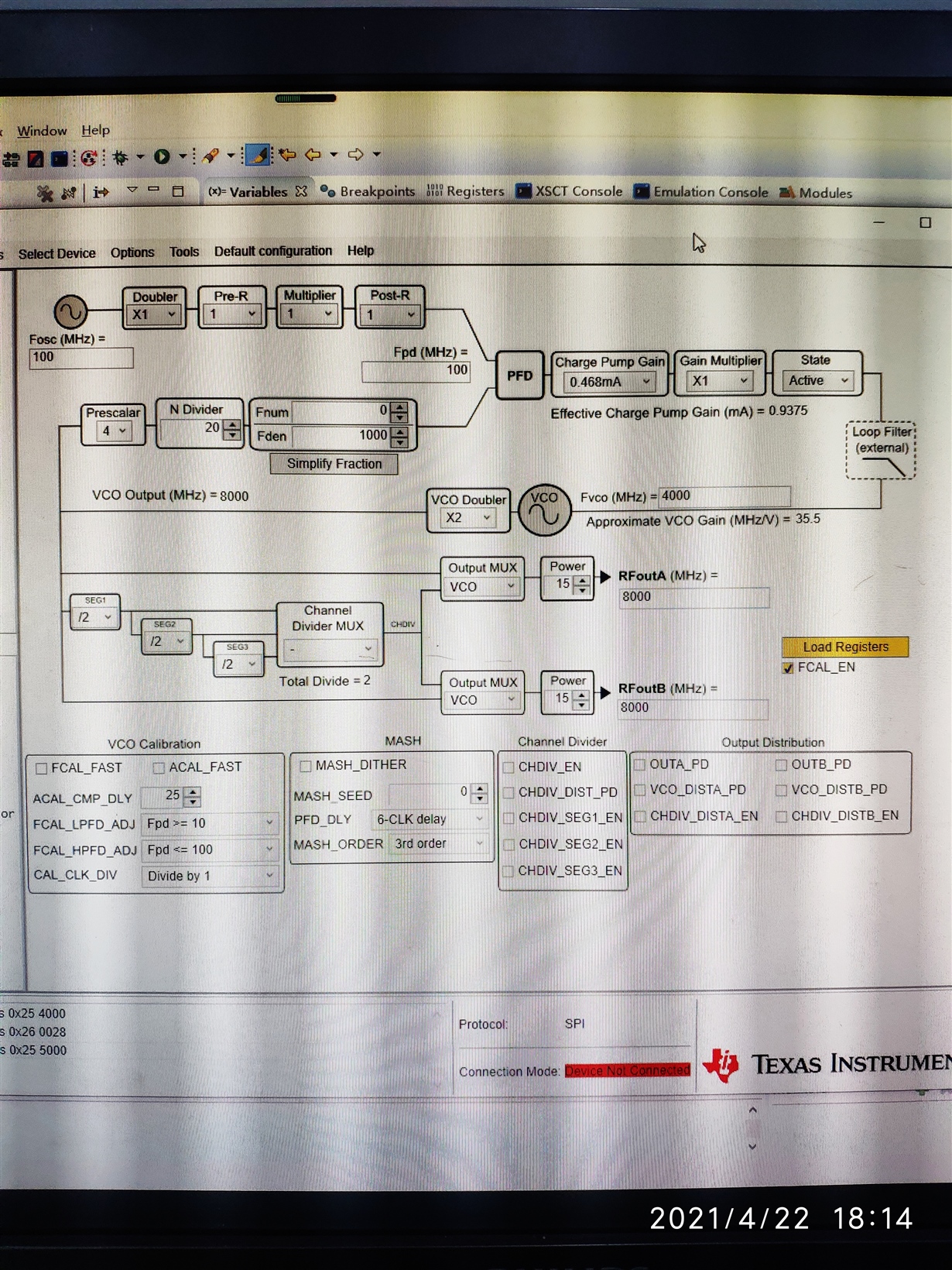Viewport: 952px width, 1270px height.
Task: Click the Fnum stepper arrows
Action: pyautogui.click(x=399, y=411)
